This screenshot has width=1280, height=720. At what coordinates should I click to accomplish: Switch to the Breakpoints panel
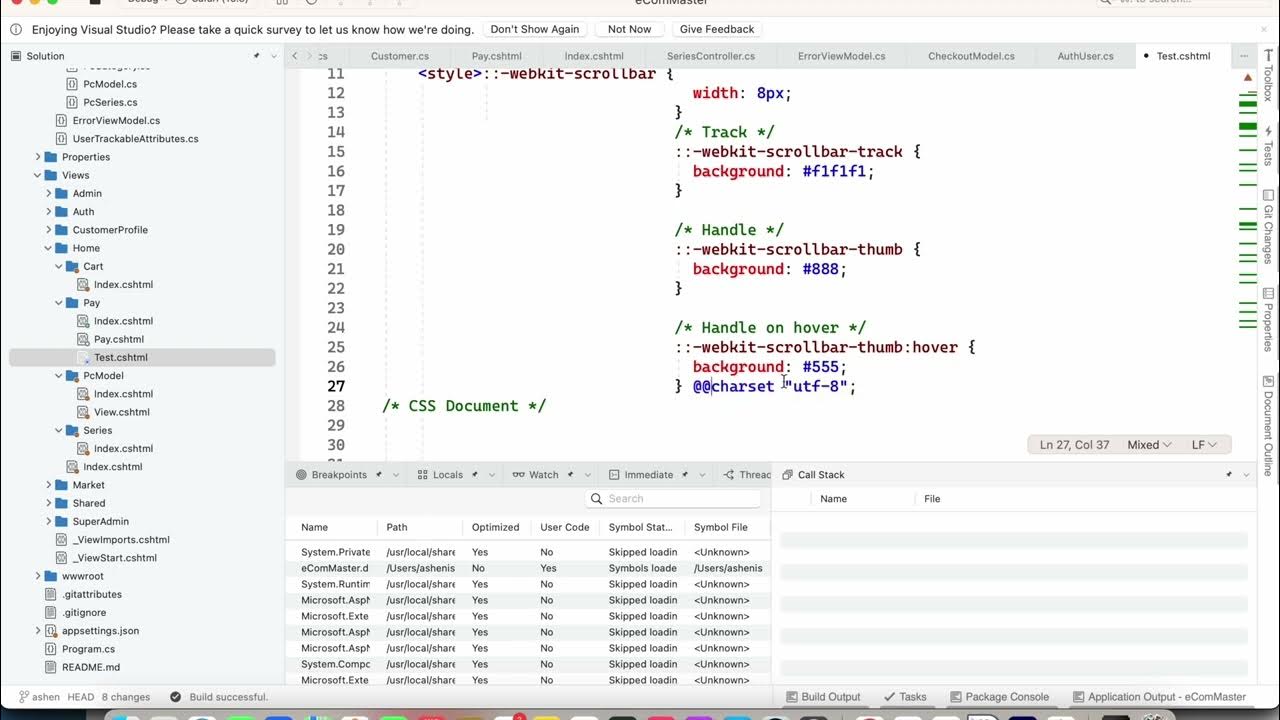coord(339,475)
